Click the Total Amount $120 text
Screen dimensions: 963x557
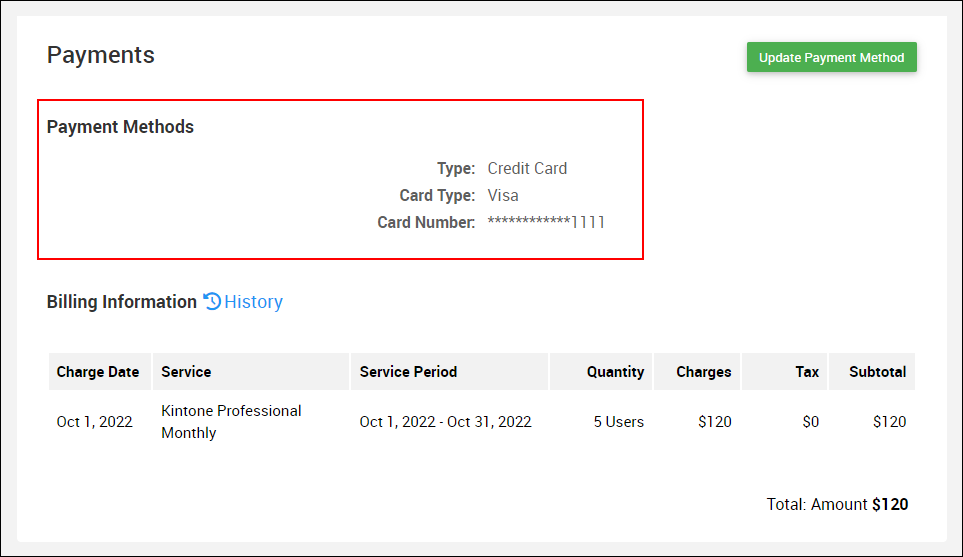837,505
